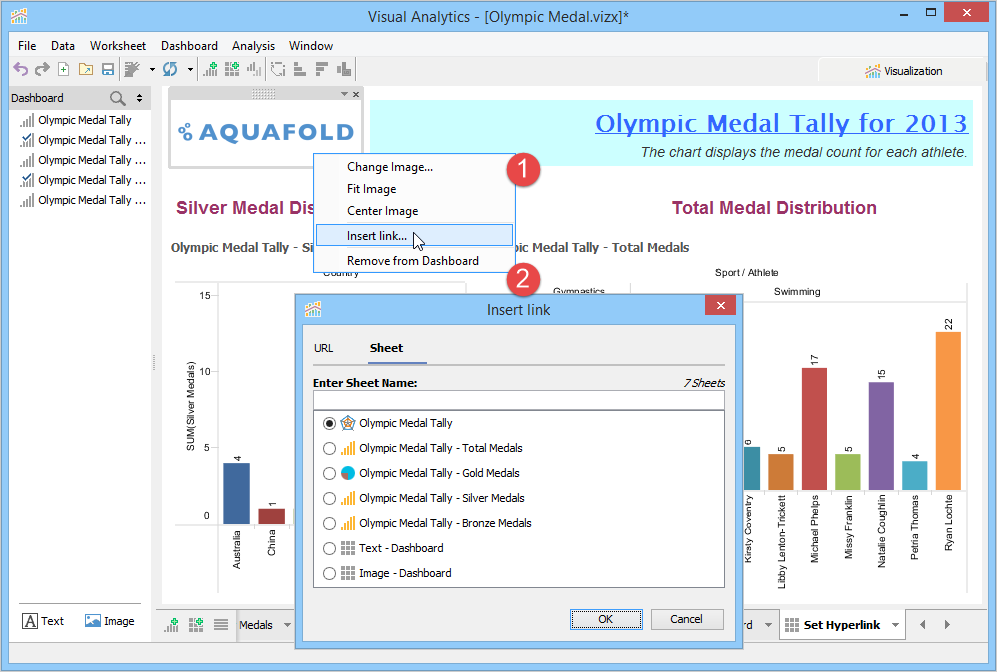997x672 pixels.
Task: Add an Image object to the dashboard
Action: [x=109, y=621]
